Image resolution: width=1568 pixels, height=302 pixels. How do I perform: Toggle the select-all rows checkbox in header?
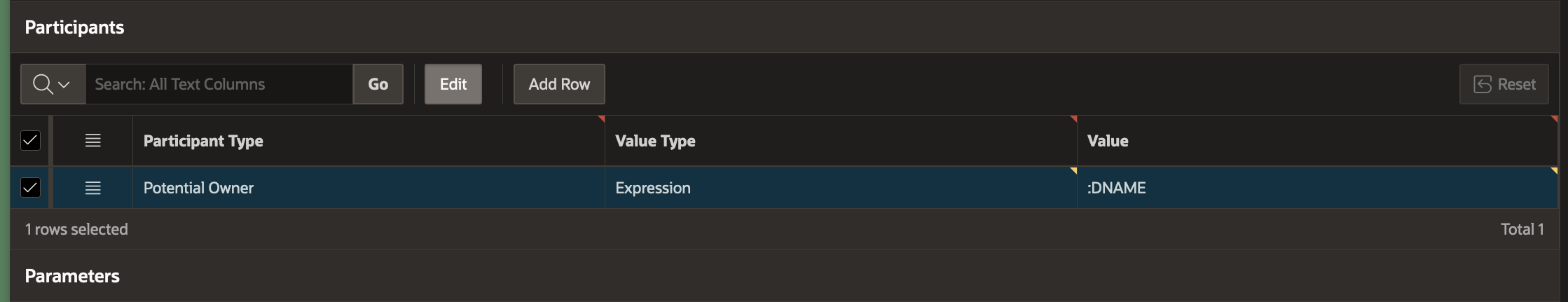point(30,141)
